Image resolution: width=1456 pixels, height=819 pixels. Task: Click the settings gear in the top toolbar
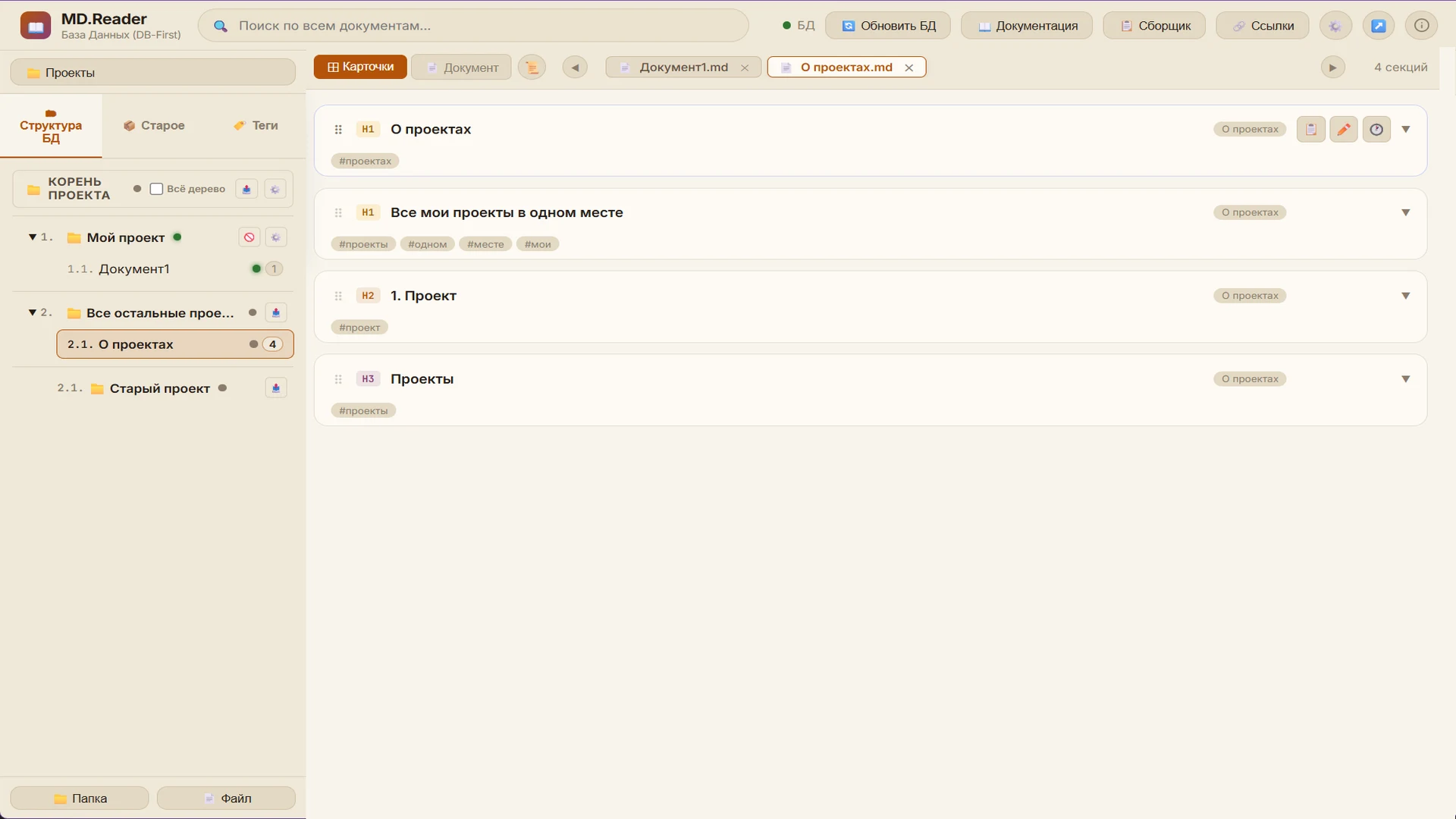tap(1335, 26)
